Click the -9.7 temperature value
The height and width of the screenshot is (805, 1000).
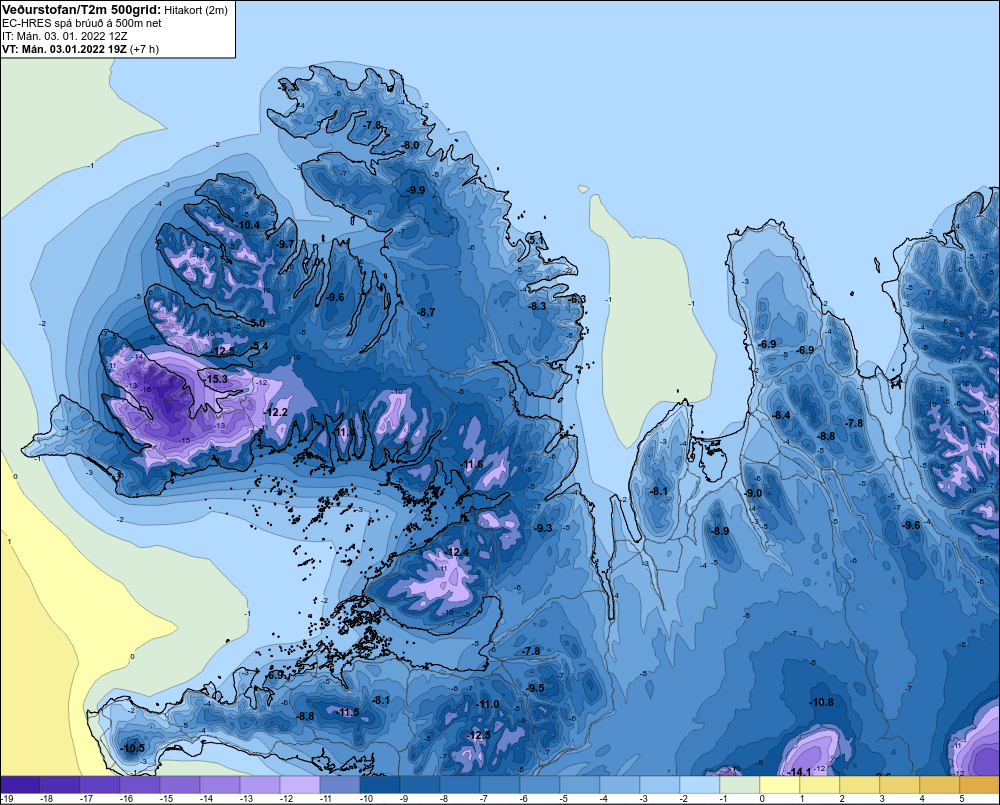(x=285, y=244)
